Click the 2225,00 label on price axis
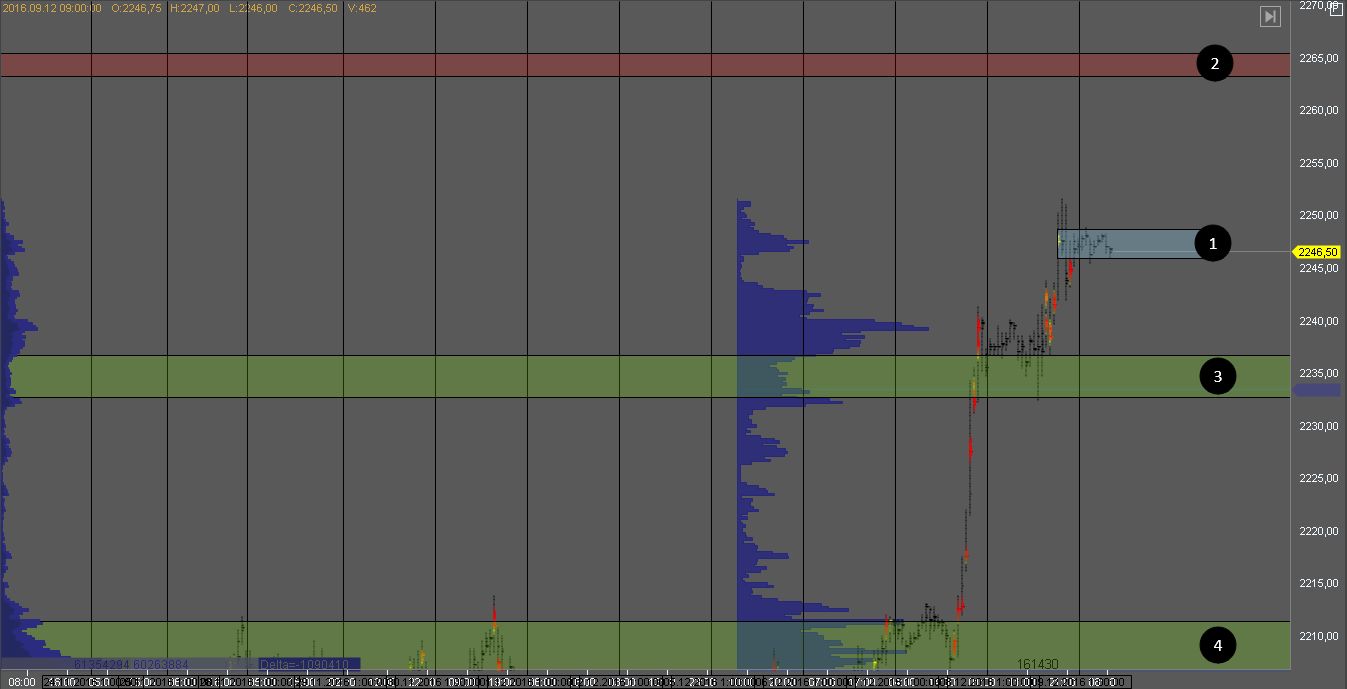The width and height of the screenshot is (1347, 689). click(x=1318, y=479)
